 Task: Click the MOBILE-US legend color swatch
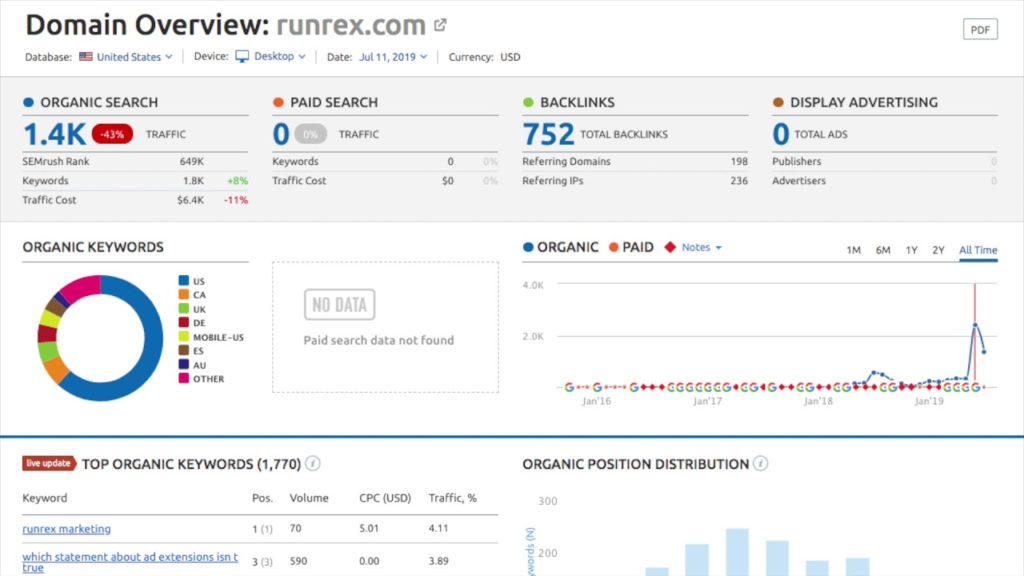coord(184,337)
